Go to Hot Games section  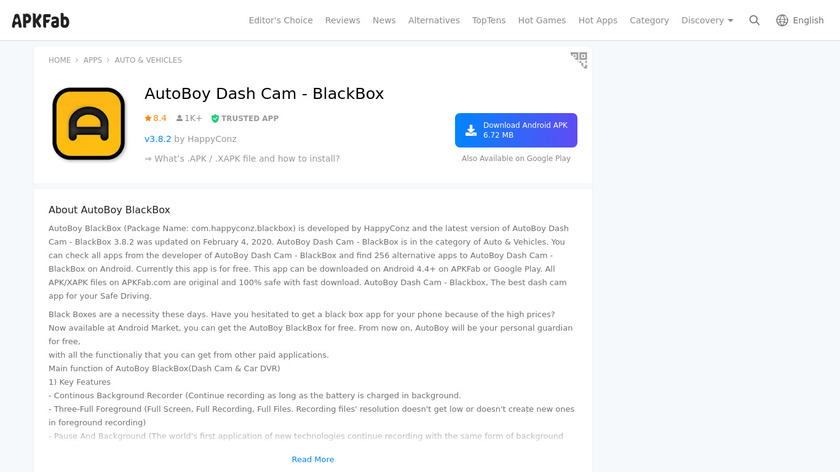[542, 20]
